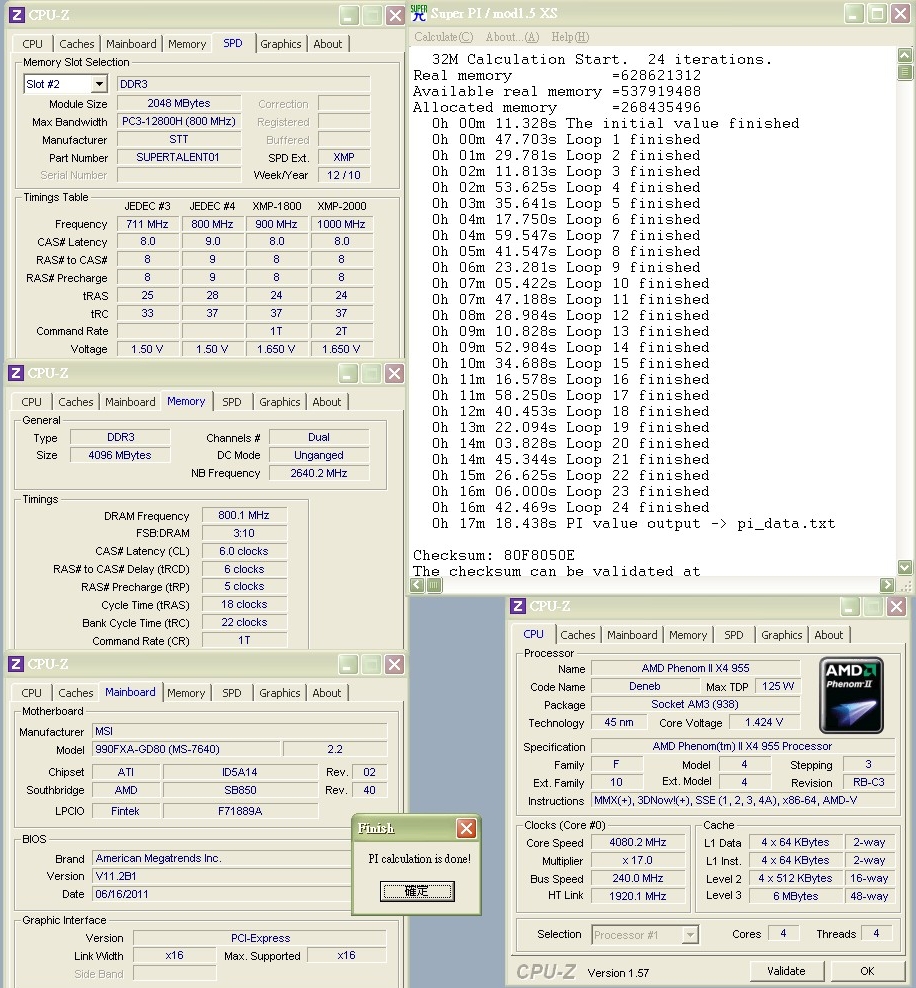Switch to Caches tab in SPD window
916x988 pixels.
[77, 44]
